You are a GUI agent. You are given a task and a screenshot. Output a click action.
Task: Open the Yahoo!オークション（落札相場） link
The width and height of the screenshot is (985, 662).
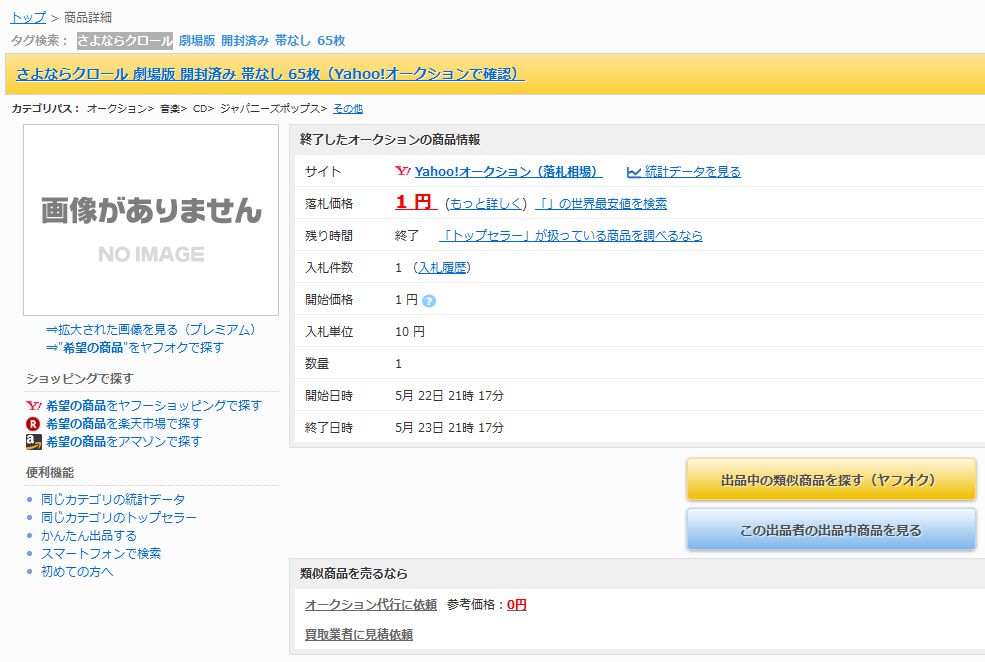click(x=508, y=171)
